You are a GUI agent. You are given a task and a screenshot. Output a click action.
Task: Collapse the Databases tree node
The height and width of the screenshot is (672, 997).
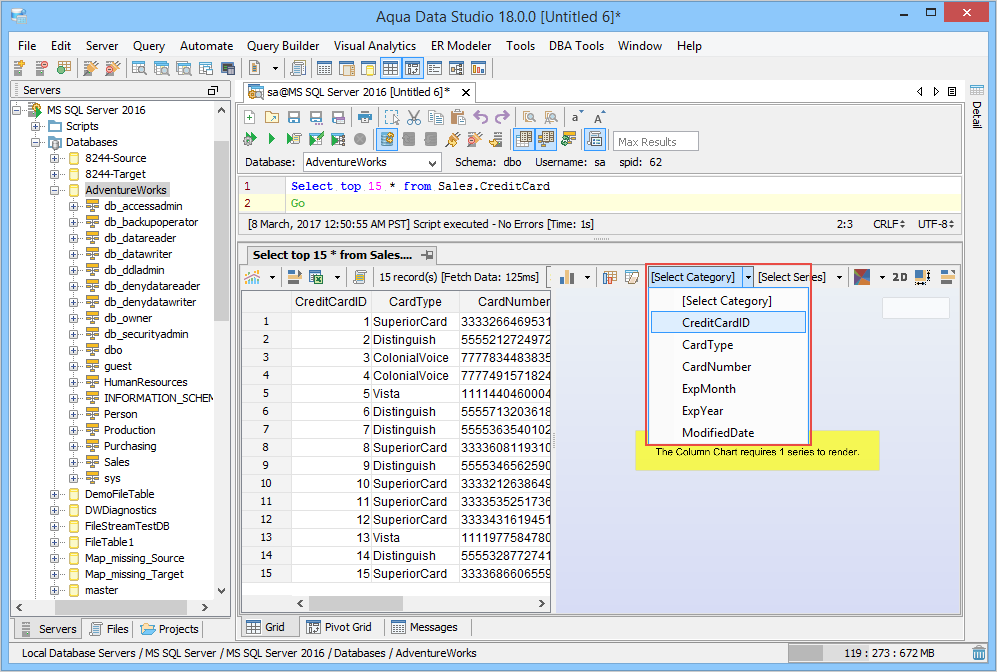click(36, 142)
